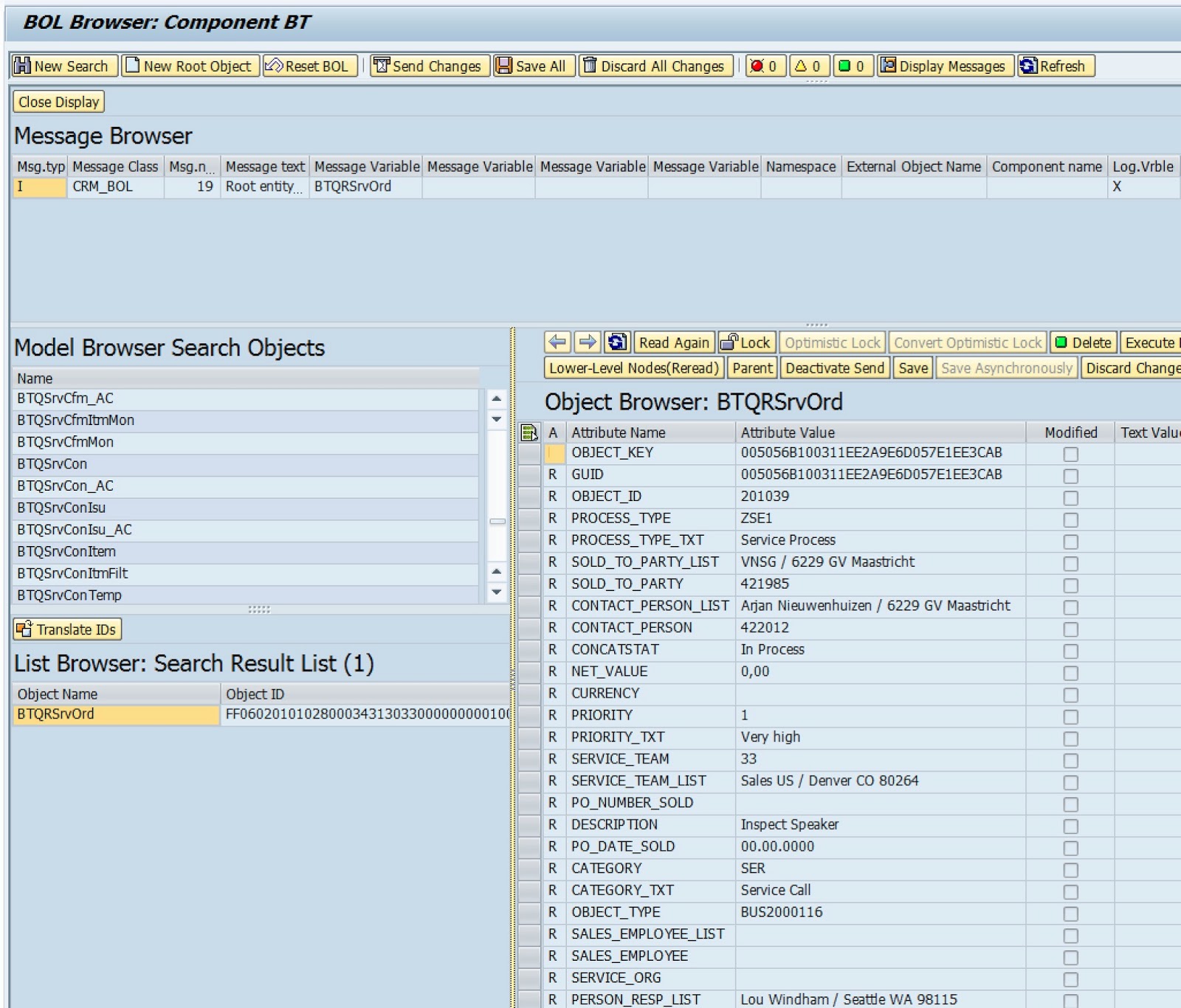Image resolution: width=1181 pixels, height=1008 pixels.
Task: Open the red error message counter
Action: pyautogui.click(x=765, y=66)
